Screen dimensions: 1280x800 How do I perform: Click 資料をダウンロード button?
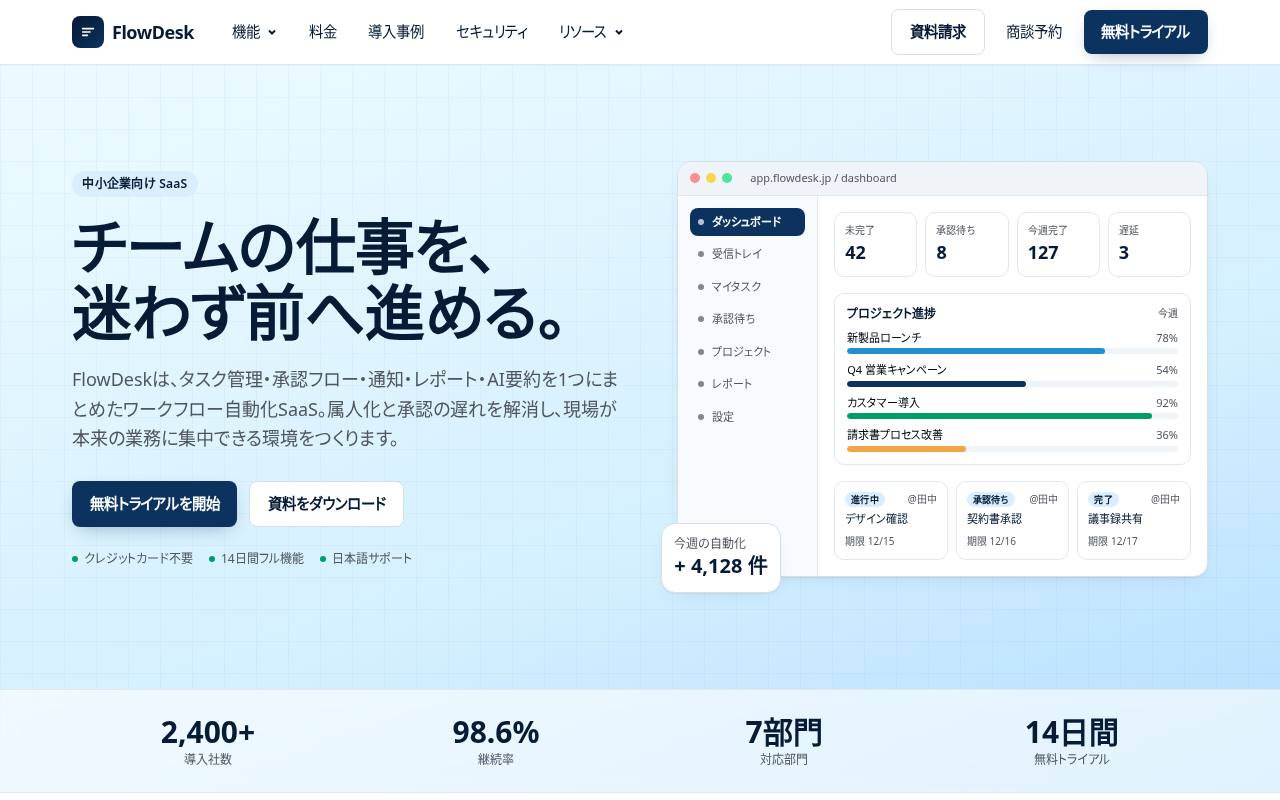click(326, 504)
